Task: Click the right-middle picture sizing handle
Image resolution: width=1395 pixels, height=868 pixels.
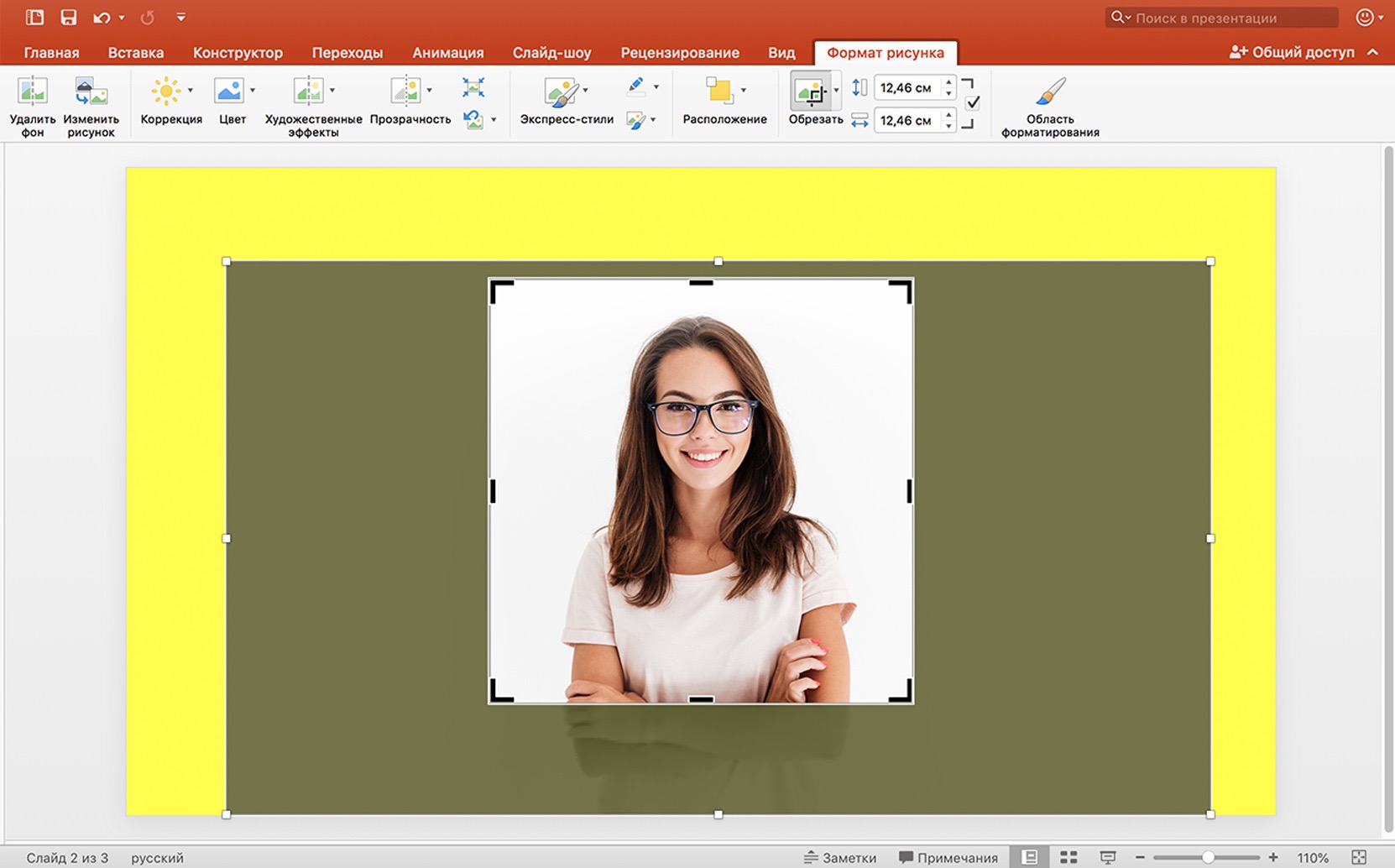Action: (x=1210, y=538)
